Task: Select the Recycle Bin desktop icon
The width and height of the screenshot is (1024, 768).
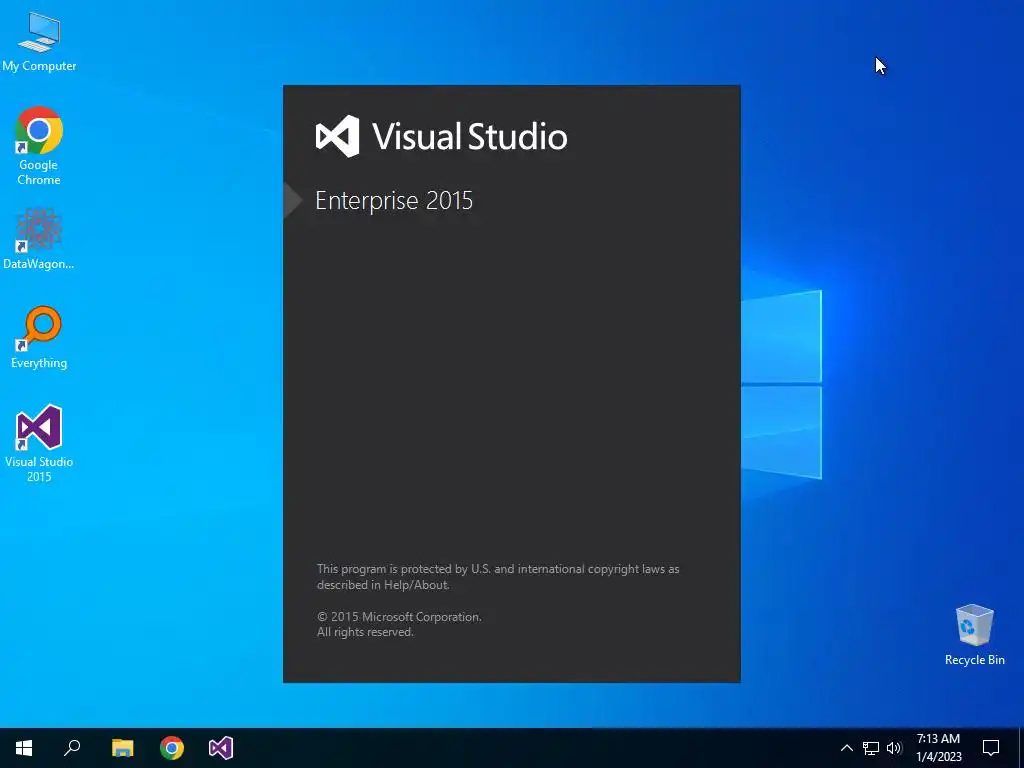Action: coord(974,635)
